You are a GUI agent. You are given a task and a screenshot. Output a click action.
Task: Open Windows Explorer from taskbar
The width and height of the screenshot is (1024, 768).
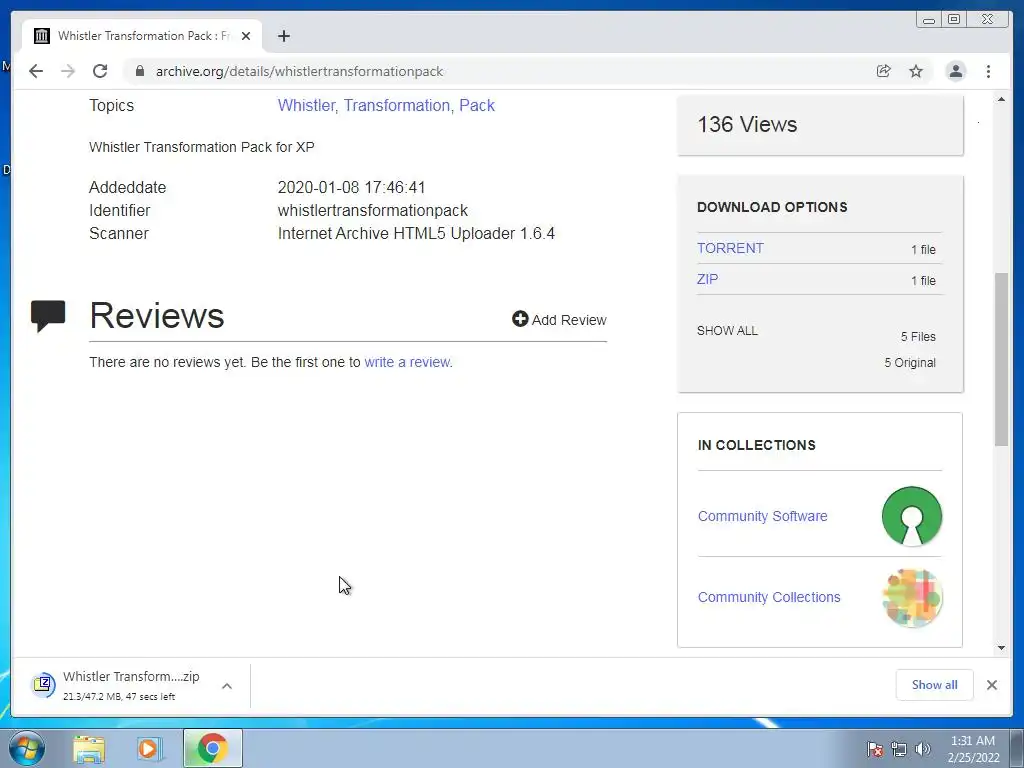(x=89, y=748)
